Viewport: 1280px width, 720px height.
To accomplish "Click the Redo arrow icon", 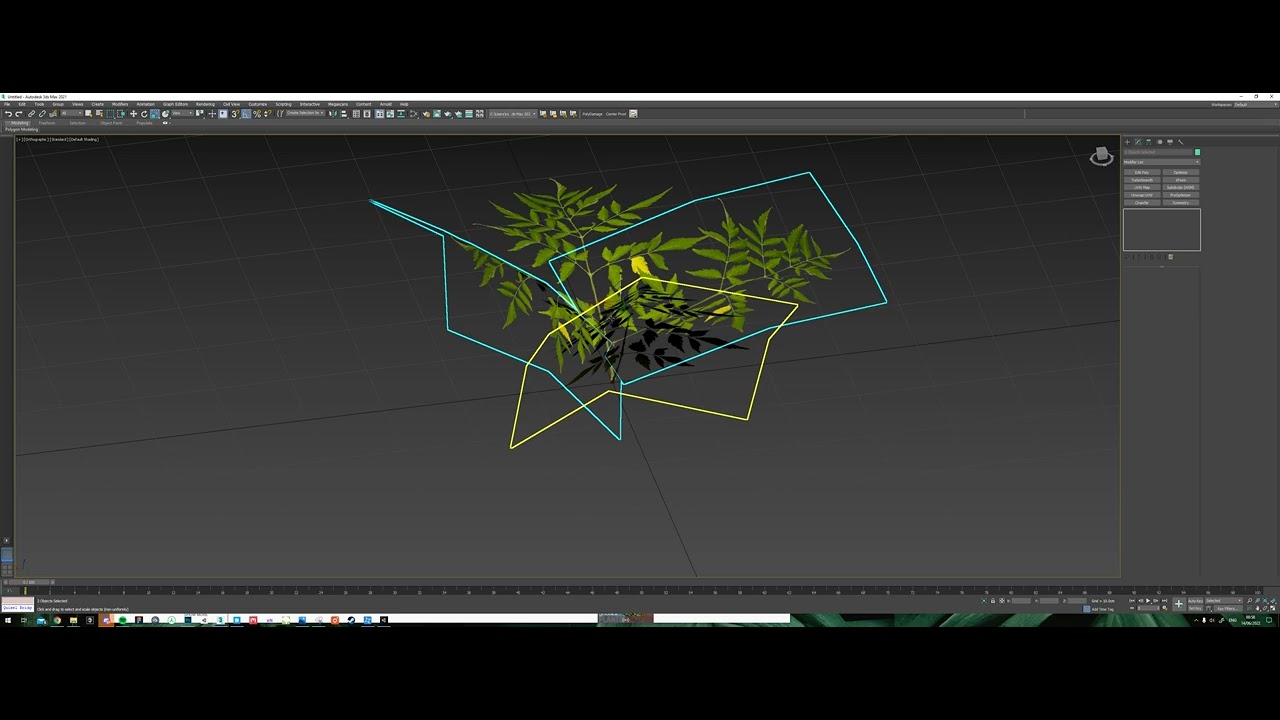I will pos(19,114).
